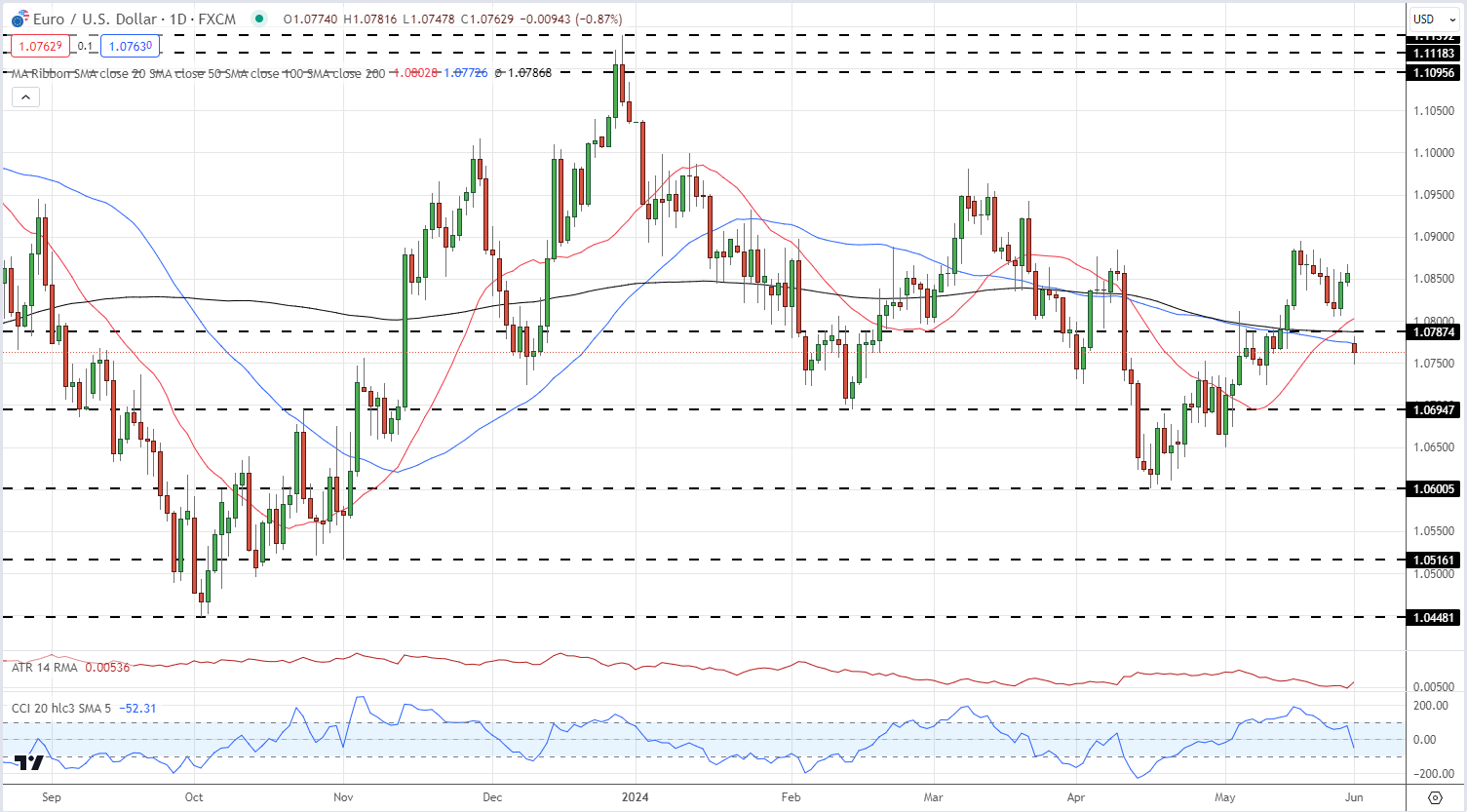The height and width of the screenshot is (812, 1467).
Task: Click the 1.05161 price line label
Action: coord(1434,561)
